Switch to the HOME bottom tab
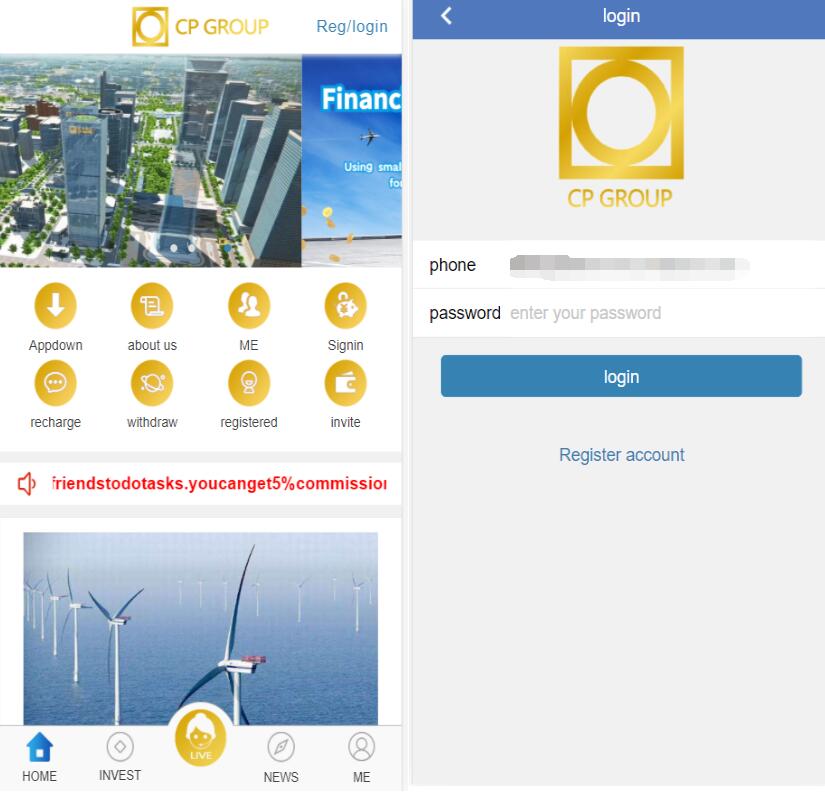The height and width of the screenshot is (796, 825). (x=39, y=757)
